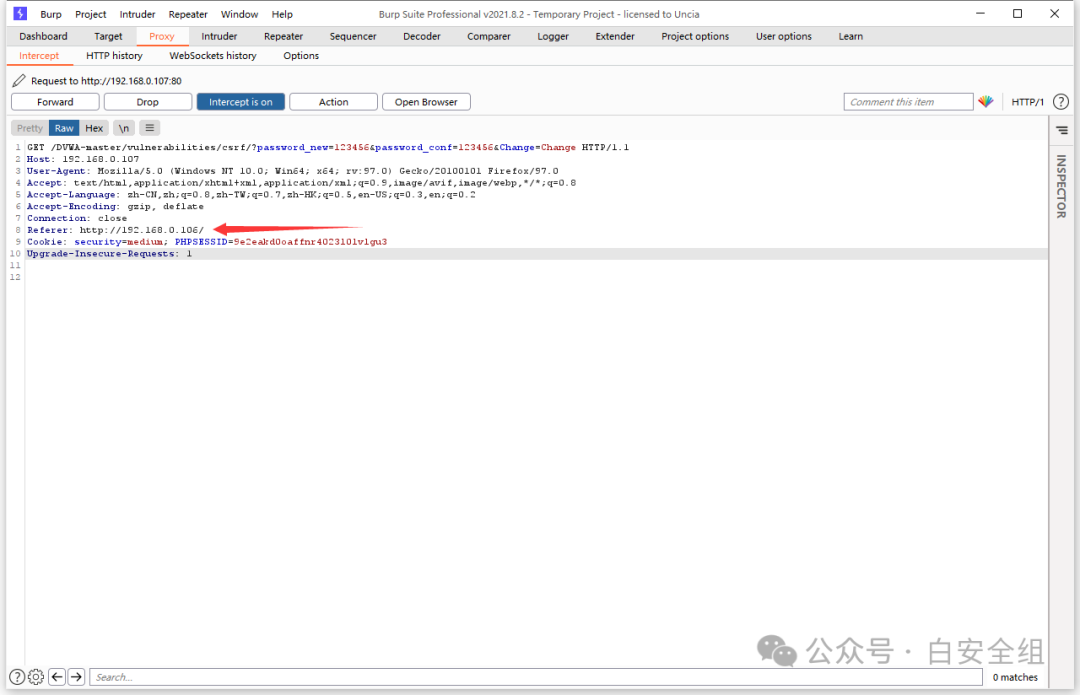Screen dimensions: 1080x695
Task: Click the Upgrade-Insecure-Requests header line
Action: pos(110,253)
